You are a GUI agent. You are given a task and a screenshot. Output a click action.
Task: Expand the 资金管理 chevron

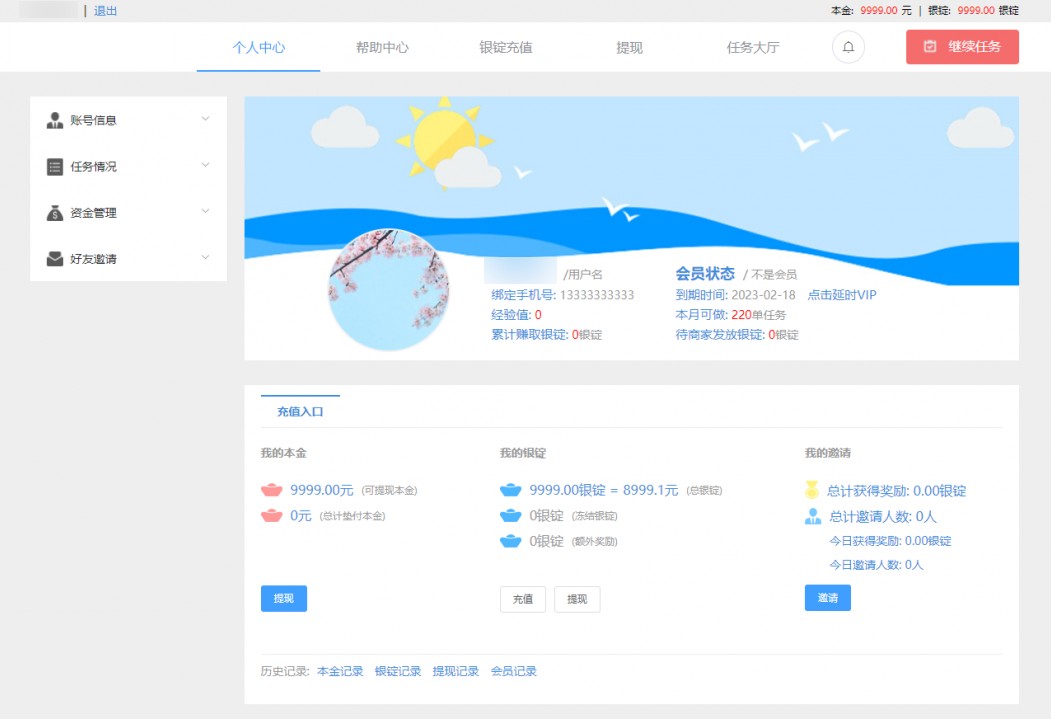point(206,211)
